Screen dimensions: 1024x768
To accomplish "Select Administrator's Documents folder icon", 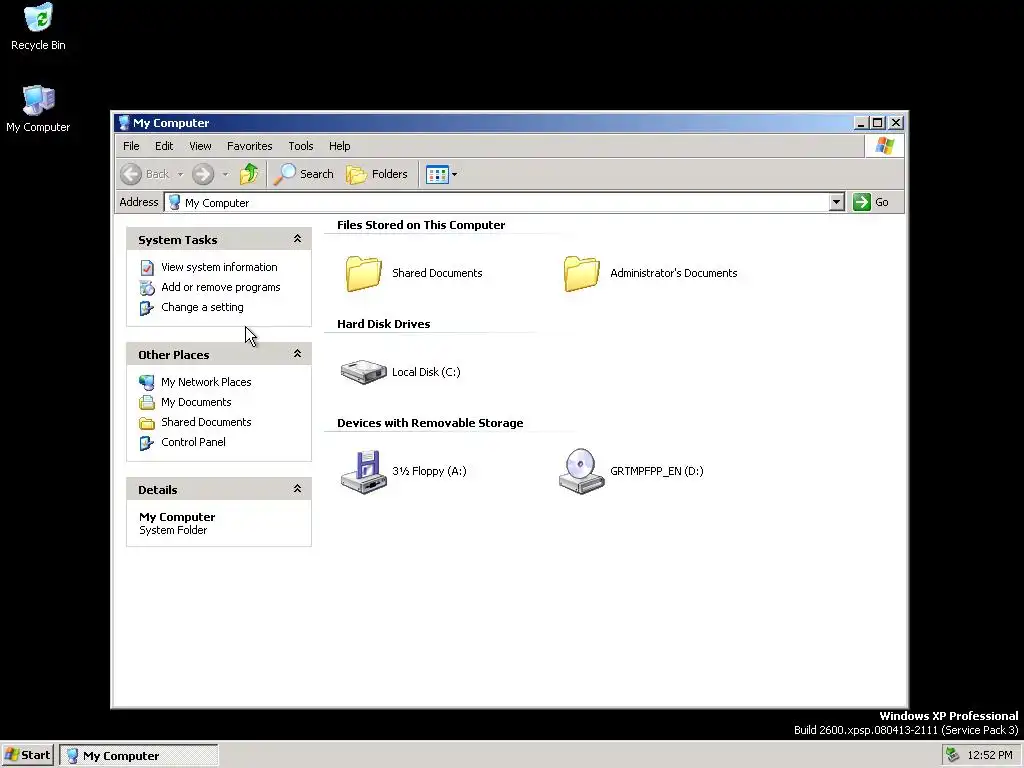I will pos(581,273).
